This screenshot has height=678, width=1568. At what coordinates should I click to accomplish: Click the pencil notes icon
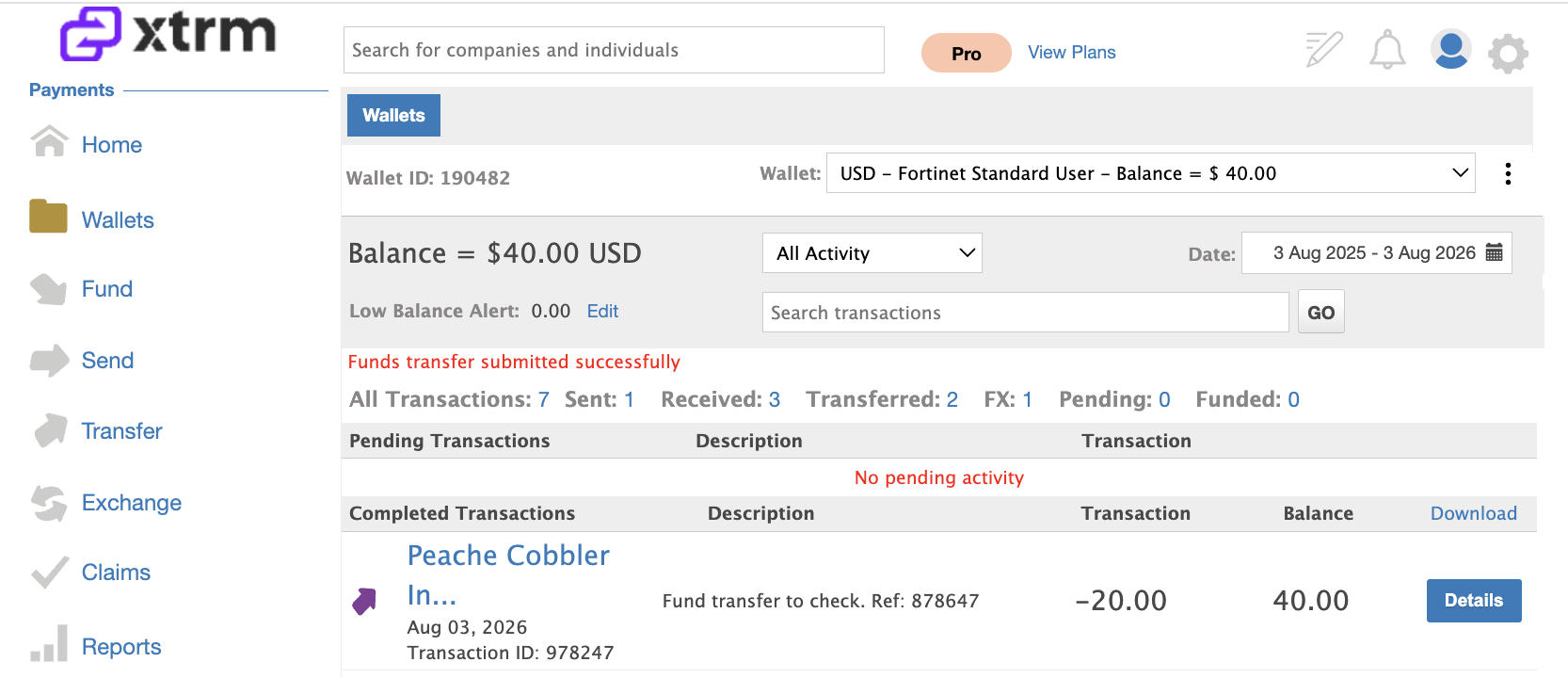[x=1324, y=49]
